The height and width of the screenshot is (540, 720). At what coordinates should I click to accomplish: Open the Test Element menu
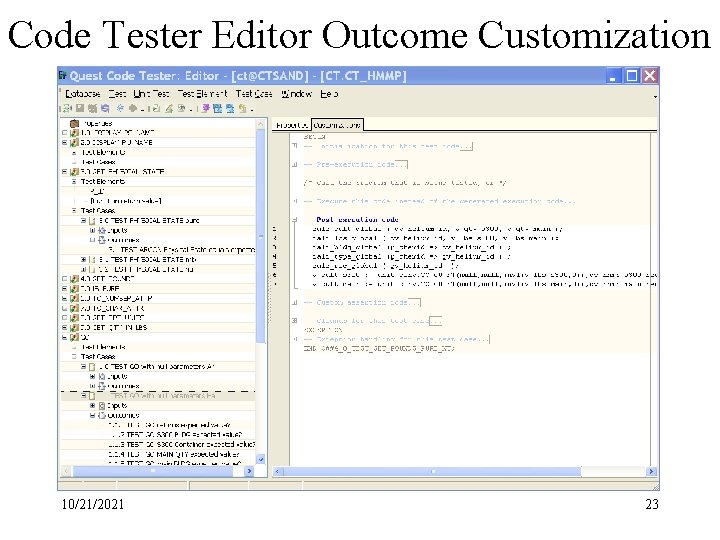point(202,94)
